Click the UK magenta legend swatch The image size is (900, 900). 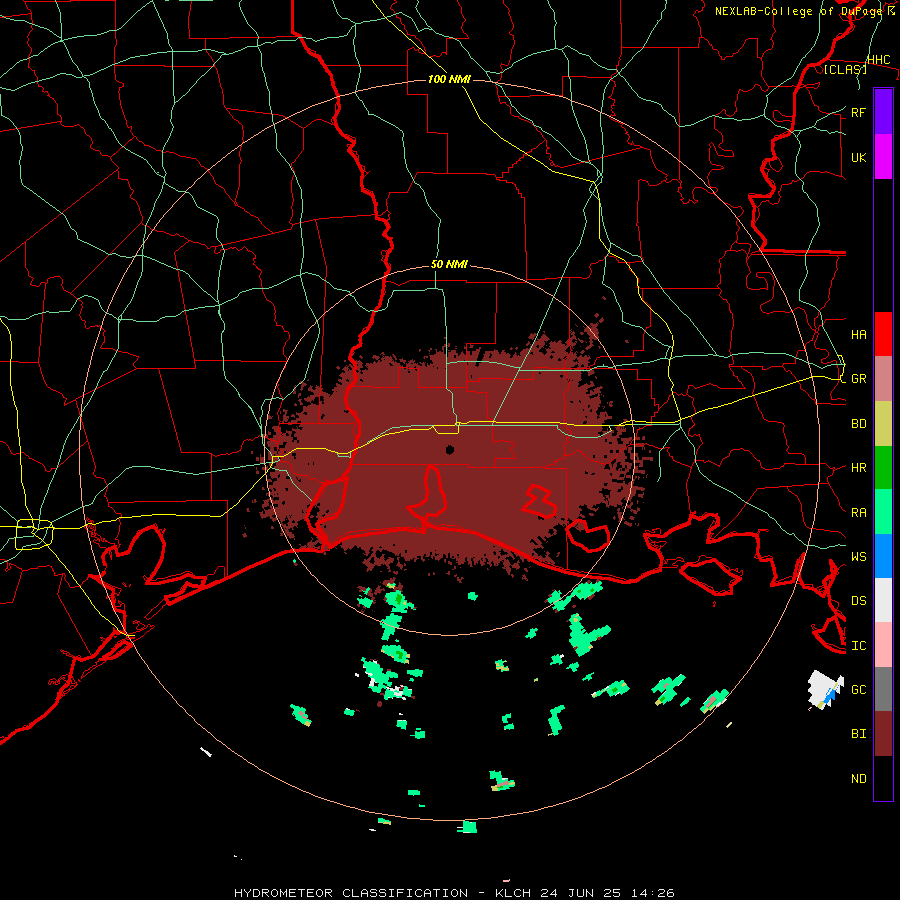click(883, 157)
